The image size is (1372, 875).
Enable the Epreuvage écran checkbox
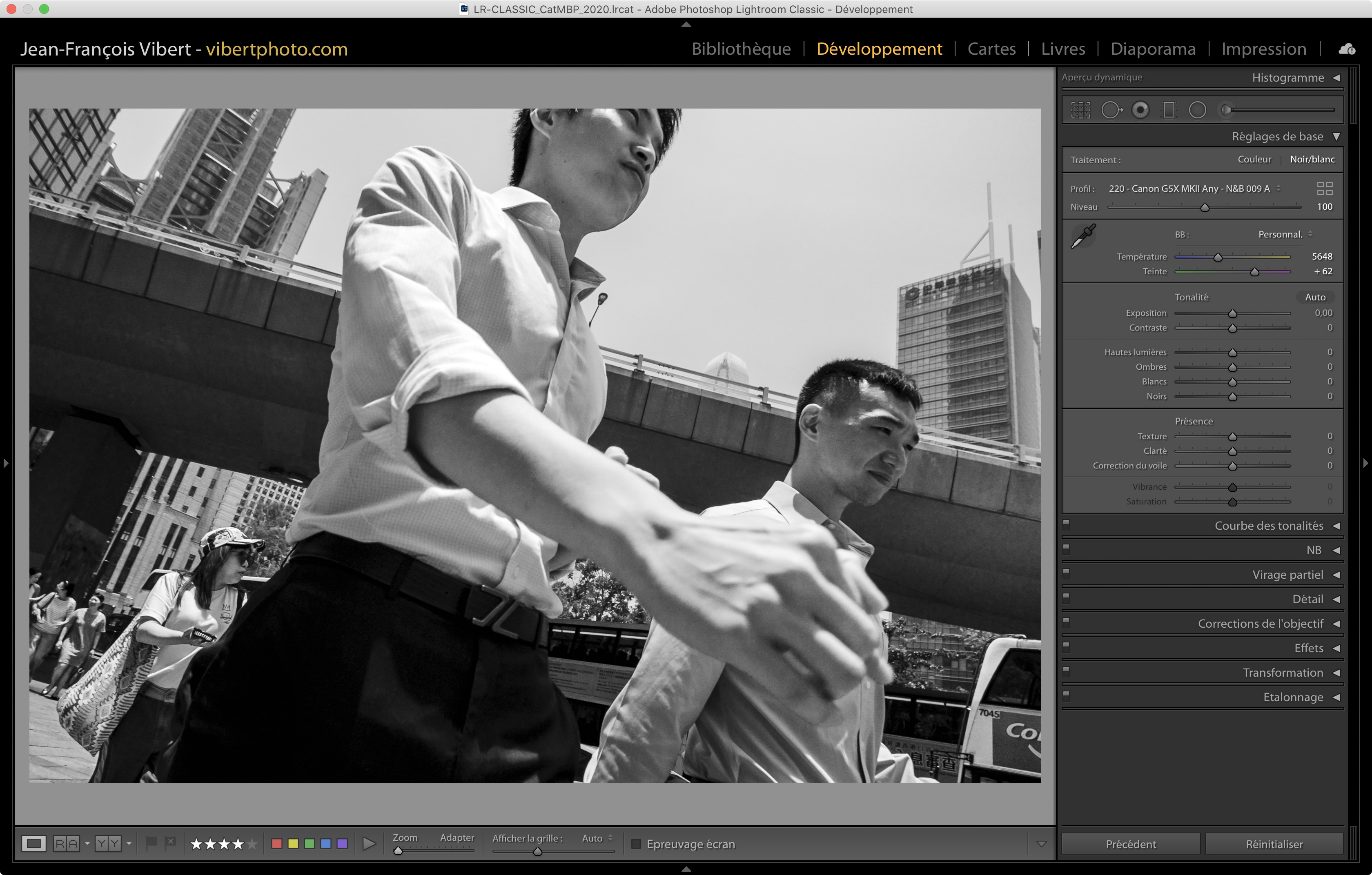click(637, 844)
